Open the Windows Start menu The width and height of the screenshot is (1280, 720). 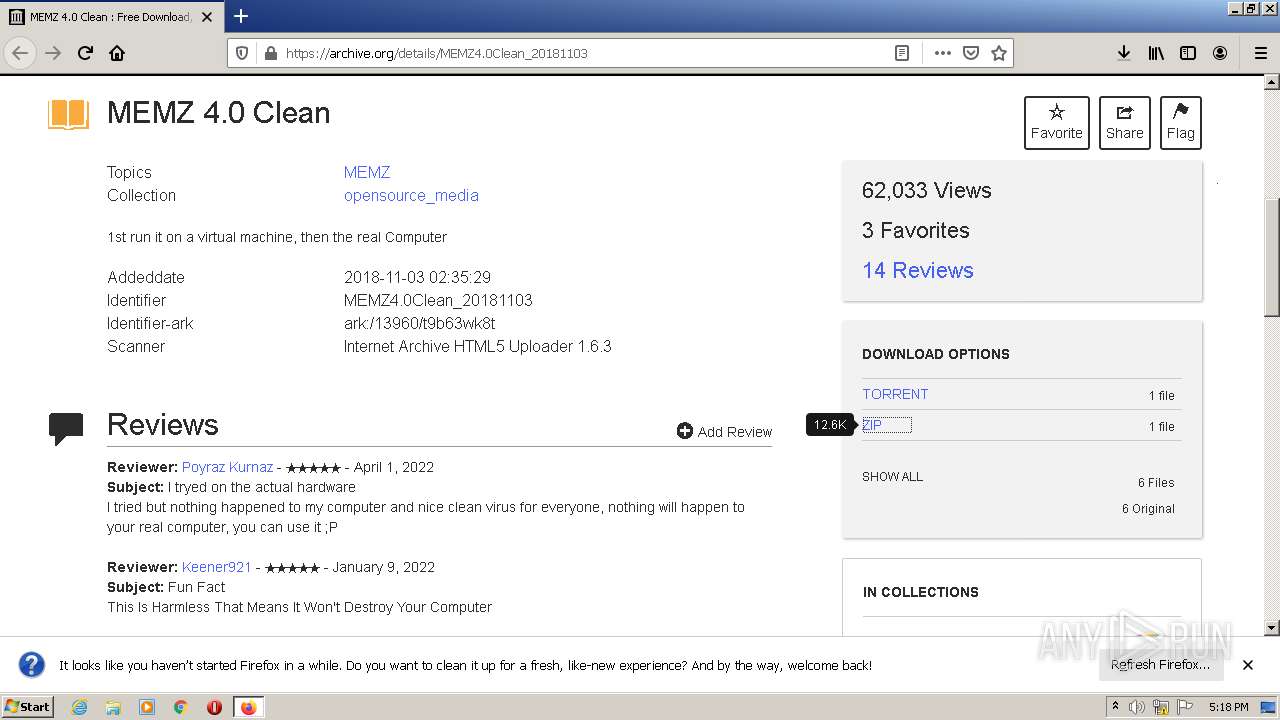[x=28, y=707]
